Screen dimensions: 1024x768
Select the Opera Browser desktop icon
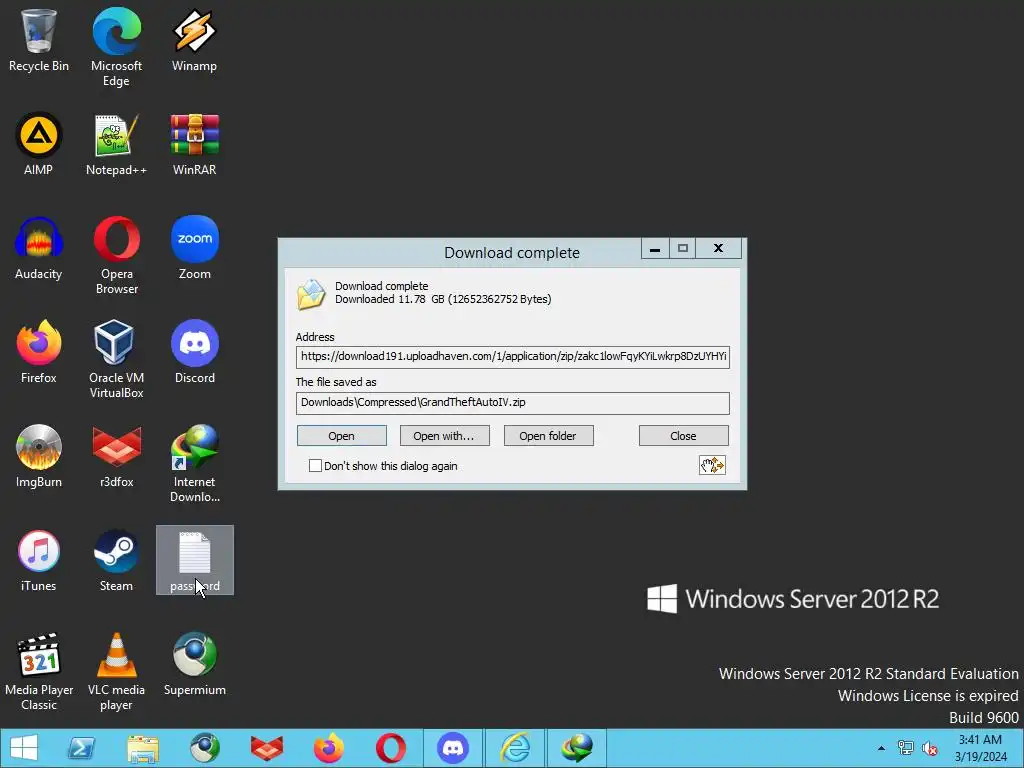pyautogui.click(x=116, y=255)
